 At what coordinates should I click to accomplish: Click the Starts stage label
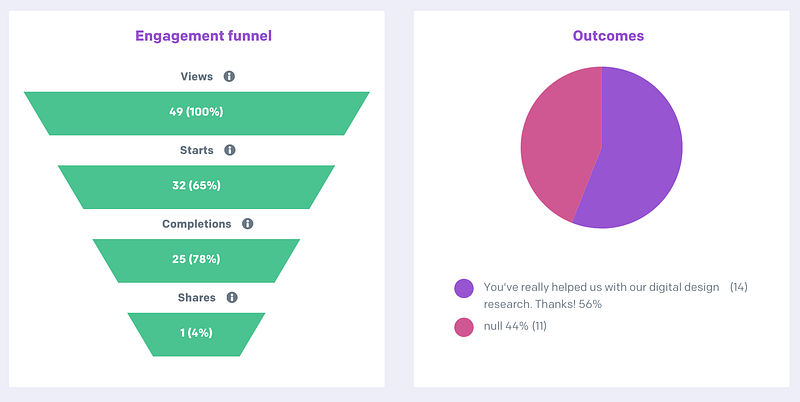tap(196, 150)
